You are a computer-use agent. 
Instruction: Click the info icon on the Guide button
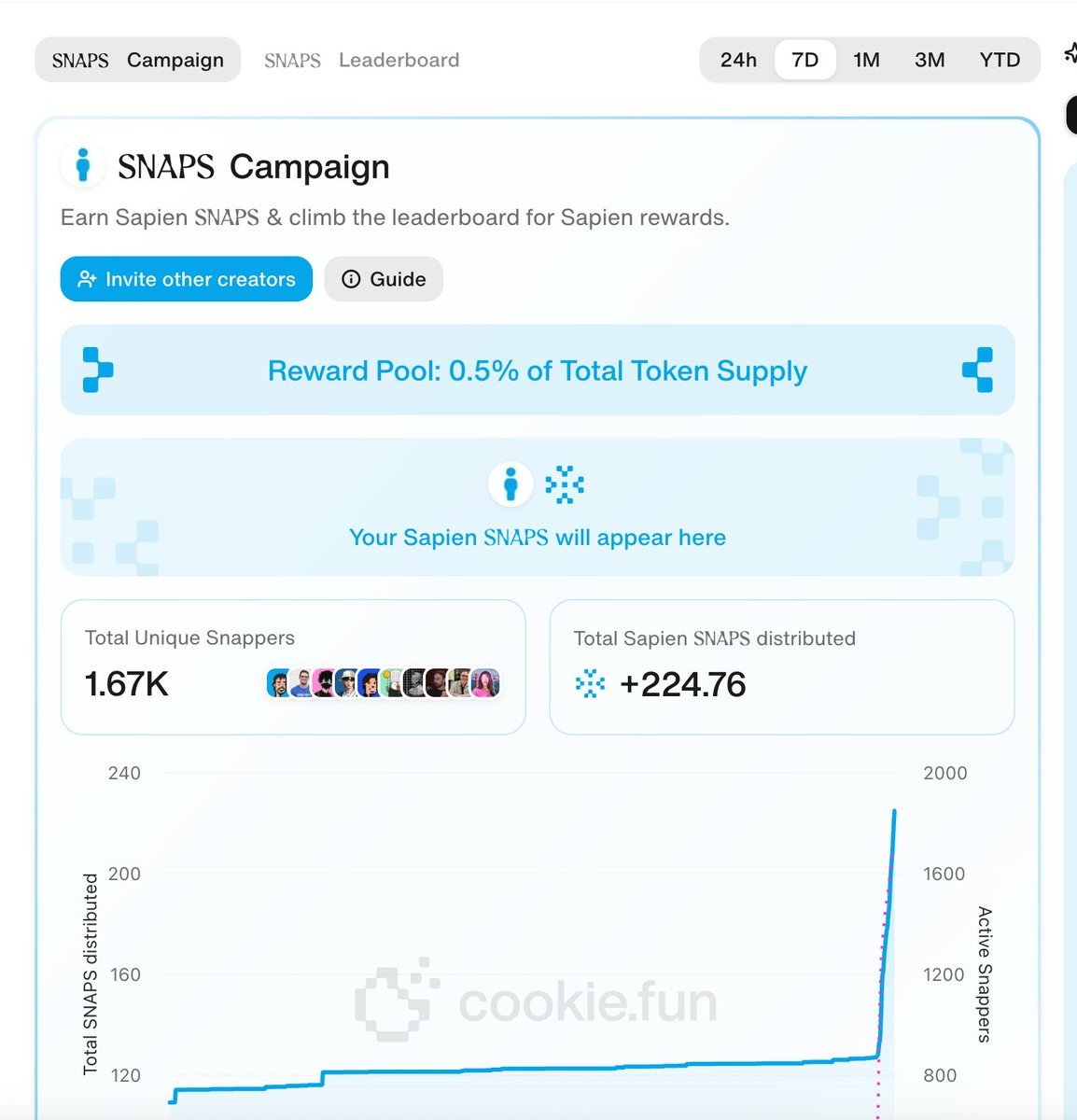pyautogui.click(x=351, y=279)
